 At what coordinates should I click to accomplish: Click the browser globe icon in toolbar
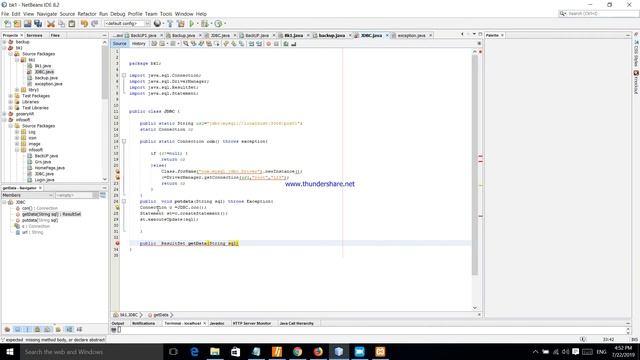coord(157,24)
